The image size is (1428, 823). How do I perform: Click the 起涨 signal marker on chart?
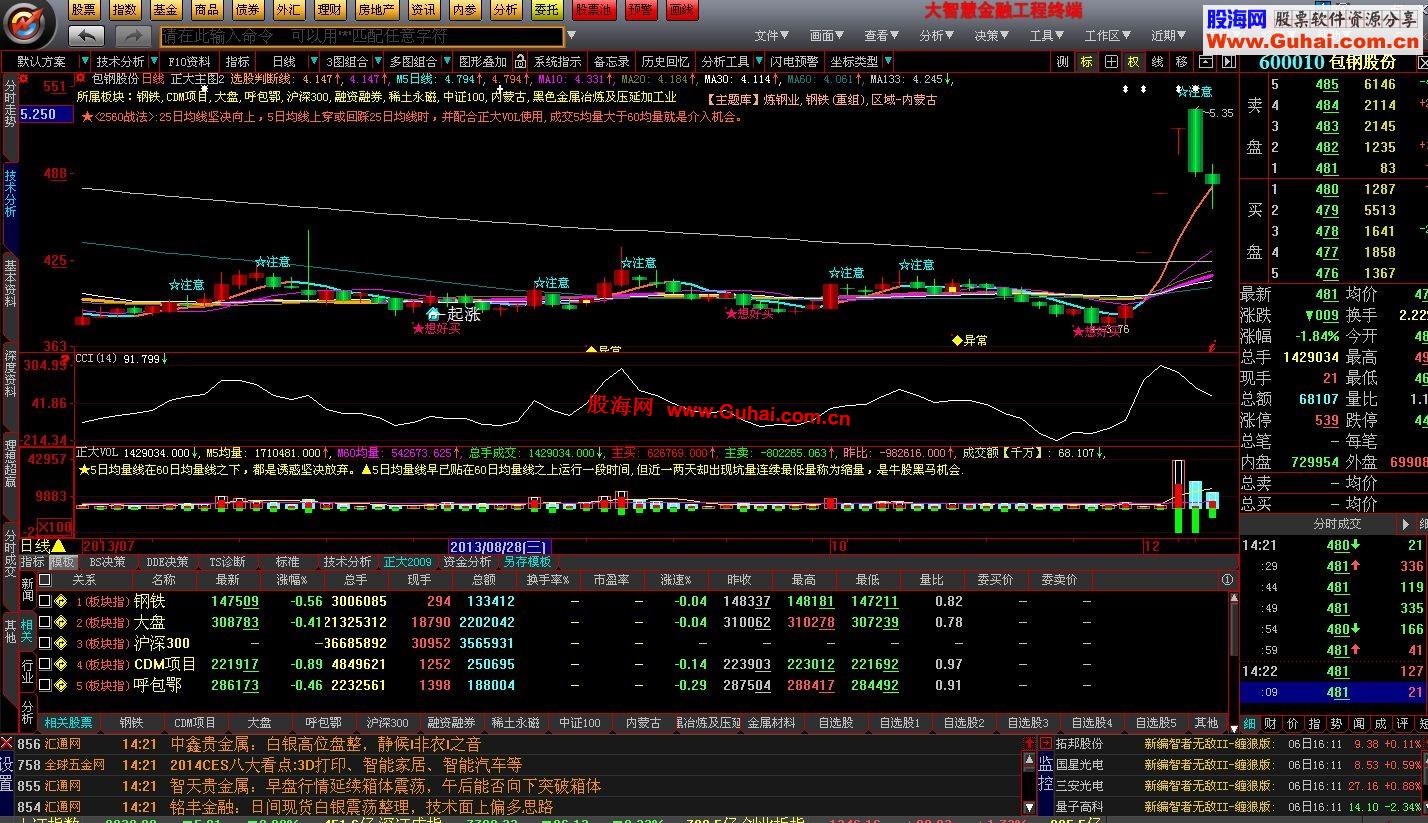pos(454,314)
